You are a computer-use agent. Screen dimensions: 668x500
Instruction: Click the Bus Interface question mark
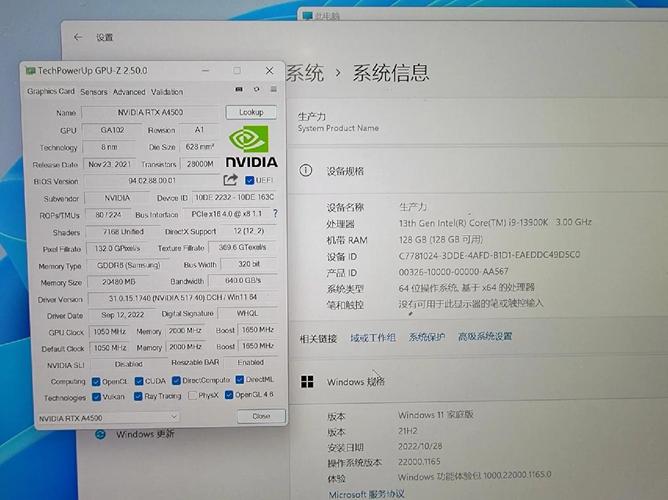click(x=275, y=213)
